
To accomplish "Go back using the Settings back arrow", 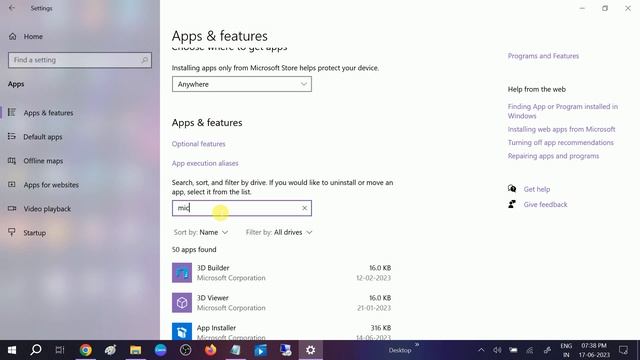I will (12, 8).
